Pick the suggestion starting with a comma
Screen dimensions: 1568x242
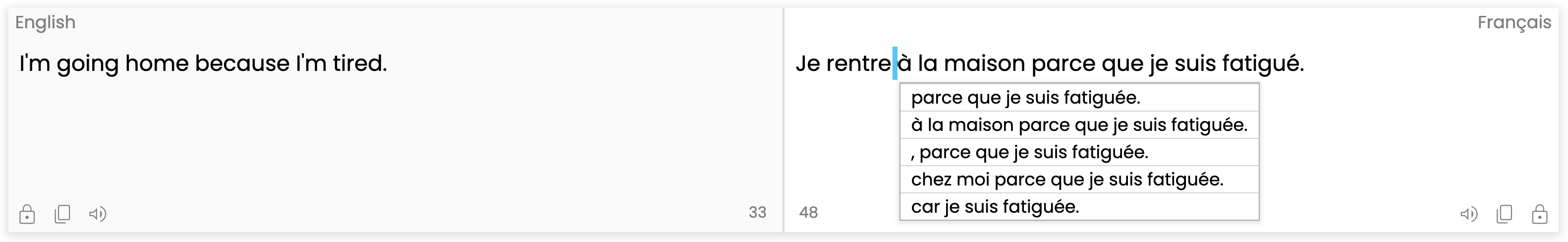coord(1029,152)
